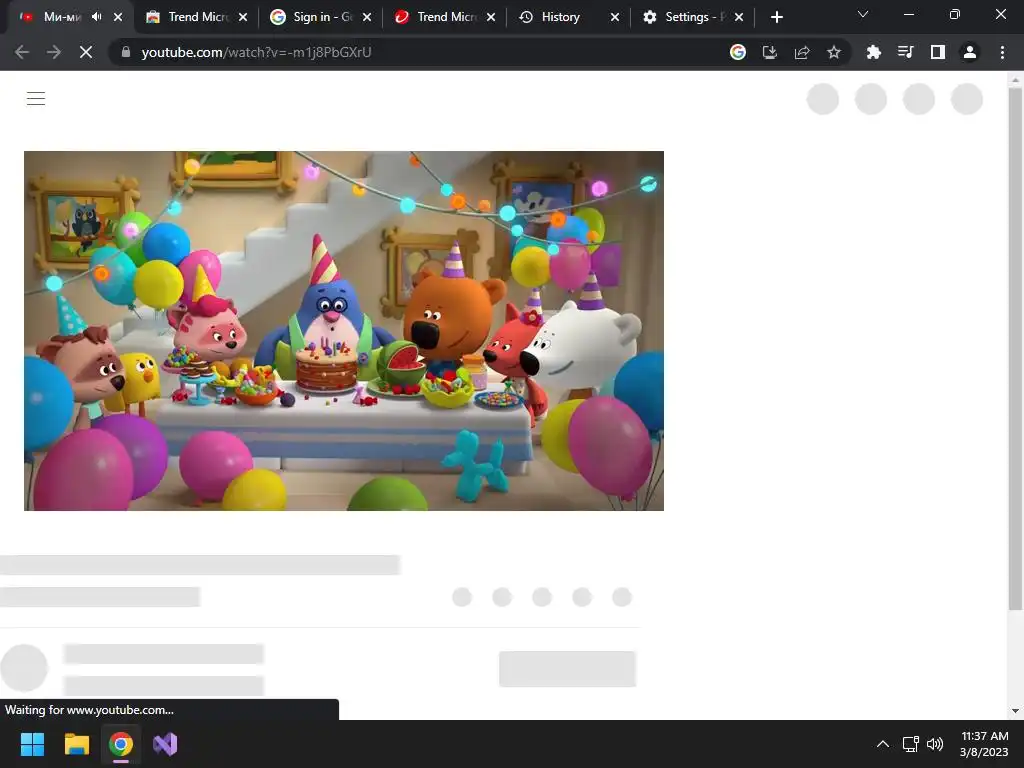The width and height of the screenshot is (1024, 768).
Task: Open Visual Studio from the taskbar
Action: tap(165, 744)
